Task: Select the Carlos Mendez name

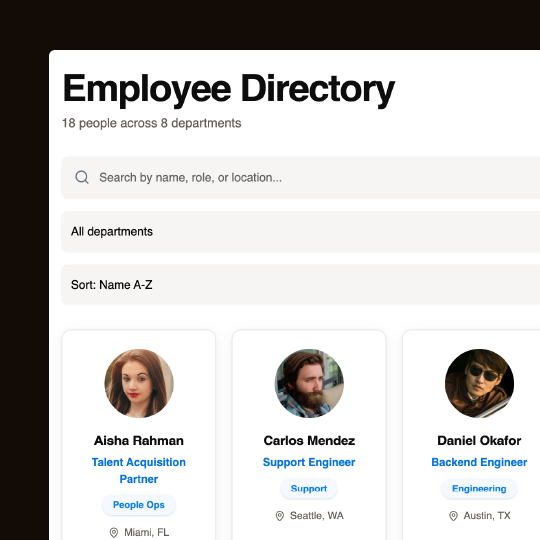Action: pyautogui.click(x=309, y=440)
